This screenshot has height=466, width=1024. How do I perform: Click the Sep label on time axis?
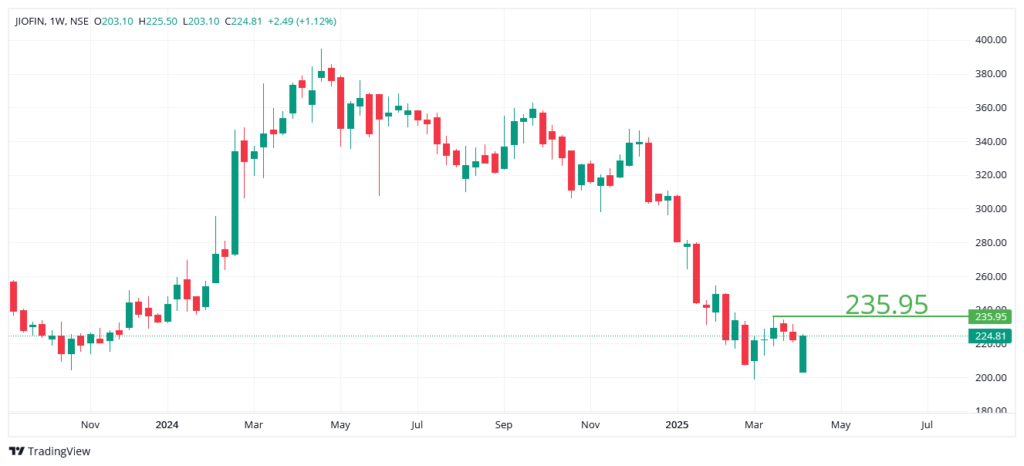point(504,424)
